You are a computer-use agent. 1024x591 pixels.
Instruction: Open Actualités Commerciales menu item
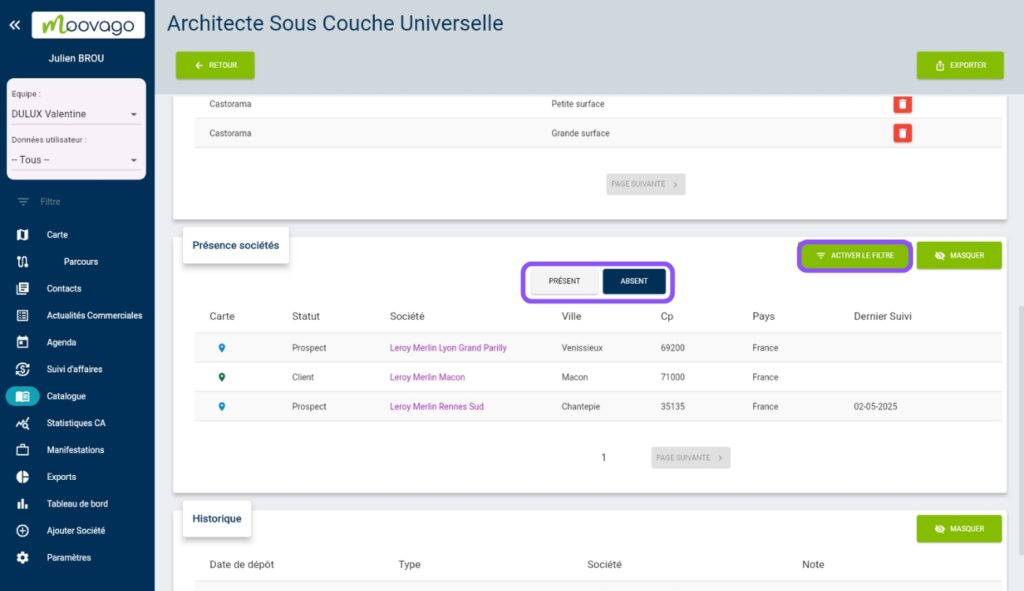(94, 315)
